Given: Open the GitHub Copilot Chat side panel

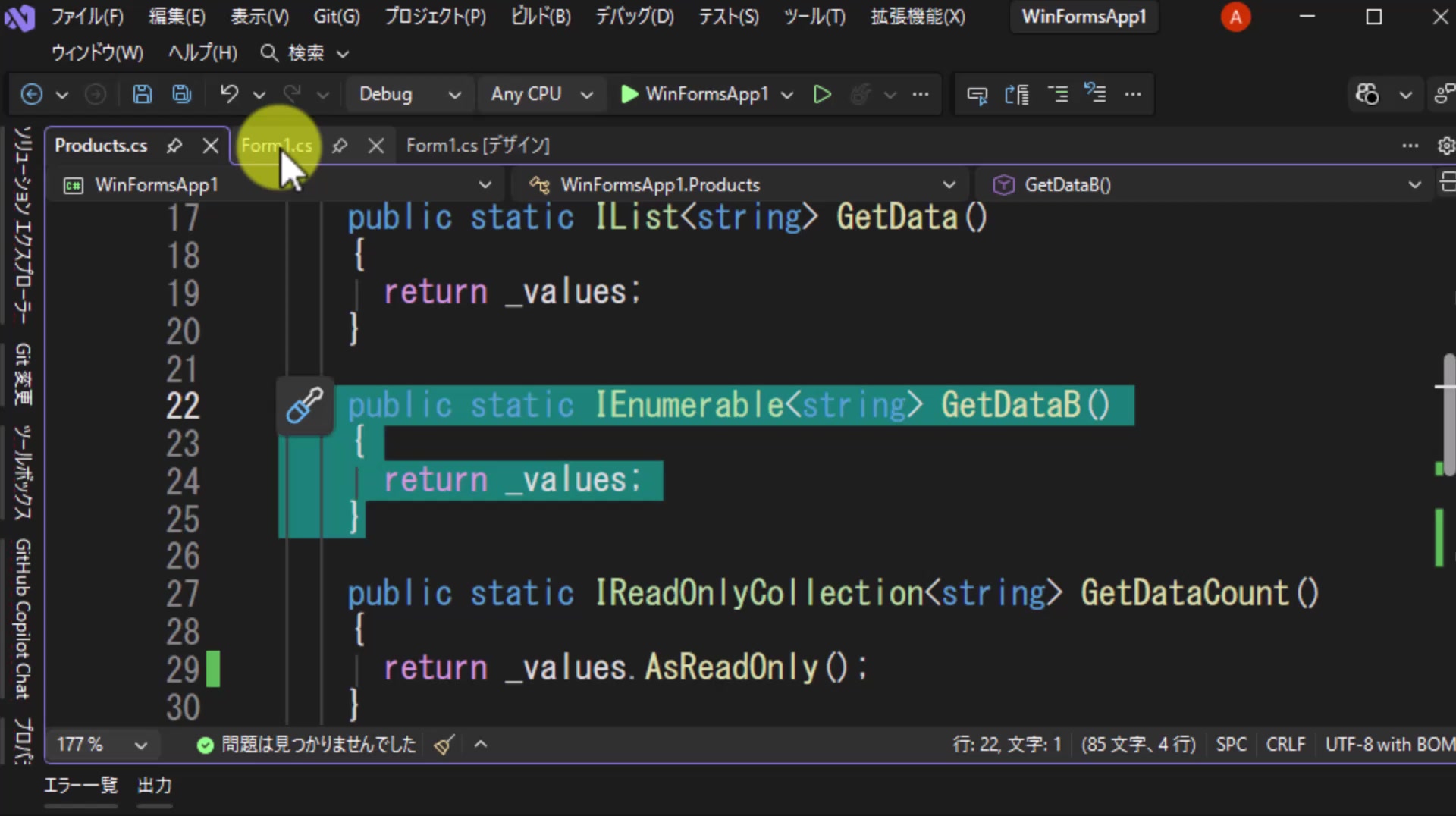Looking at the screenshot, I should (23, 619).
